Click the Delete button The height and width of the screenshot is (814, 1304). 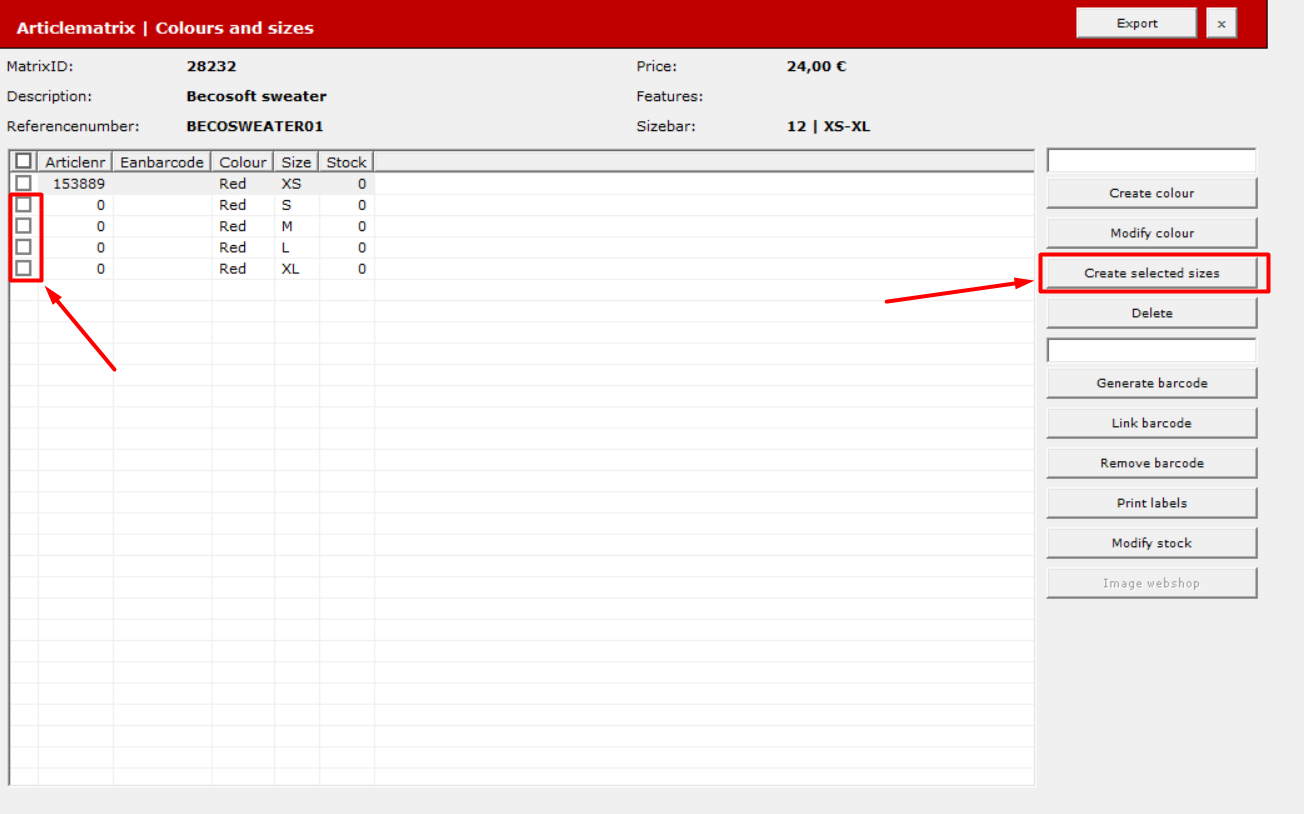coord(1152,313)
